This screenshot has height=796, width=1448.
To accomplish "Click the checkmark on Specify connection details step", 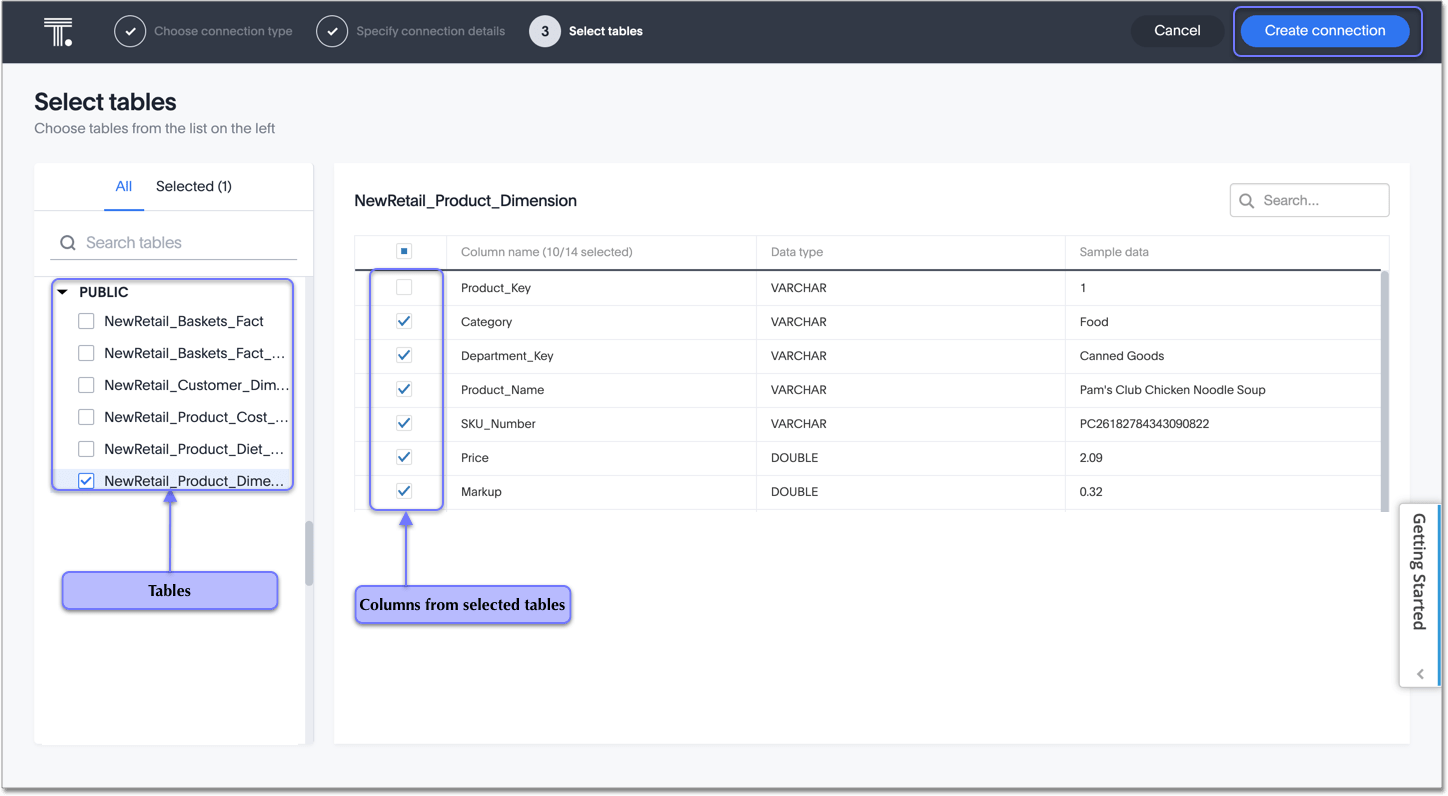I will click(332, 31).
